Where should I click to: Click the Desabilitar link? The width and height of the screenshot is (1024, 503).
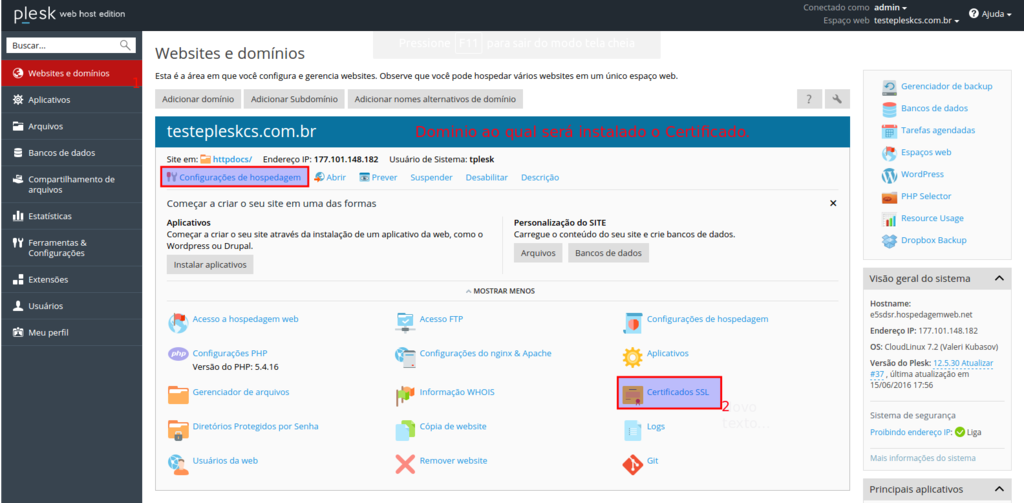pos(487,177)
